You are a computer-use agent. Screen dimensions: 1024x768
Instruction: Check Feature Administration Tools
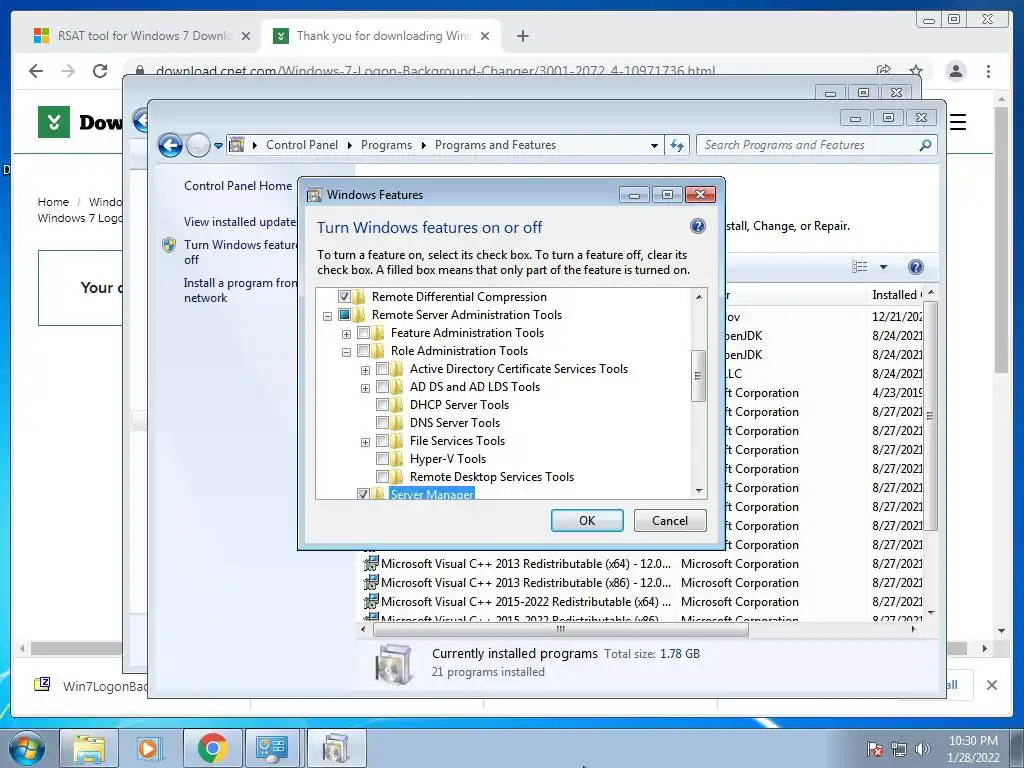tap(363, 333)
